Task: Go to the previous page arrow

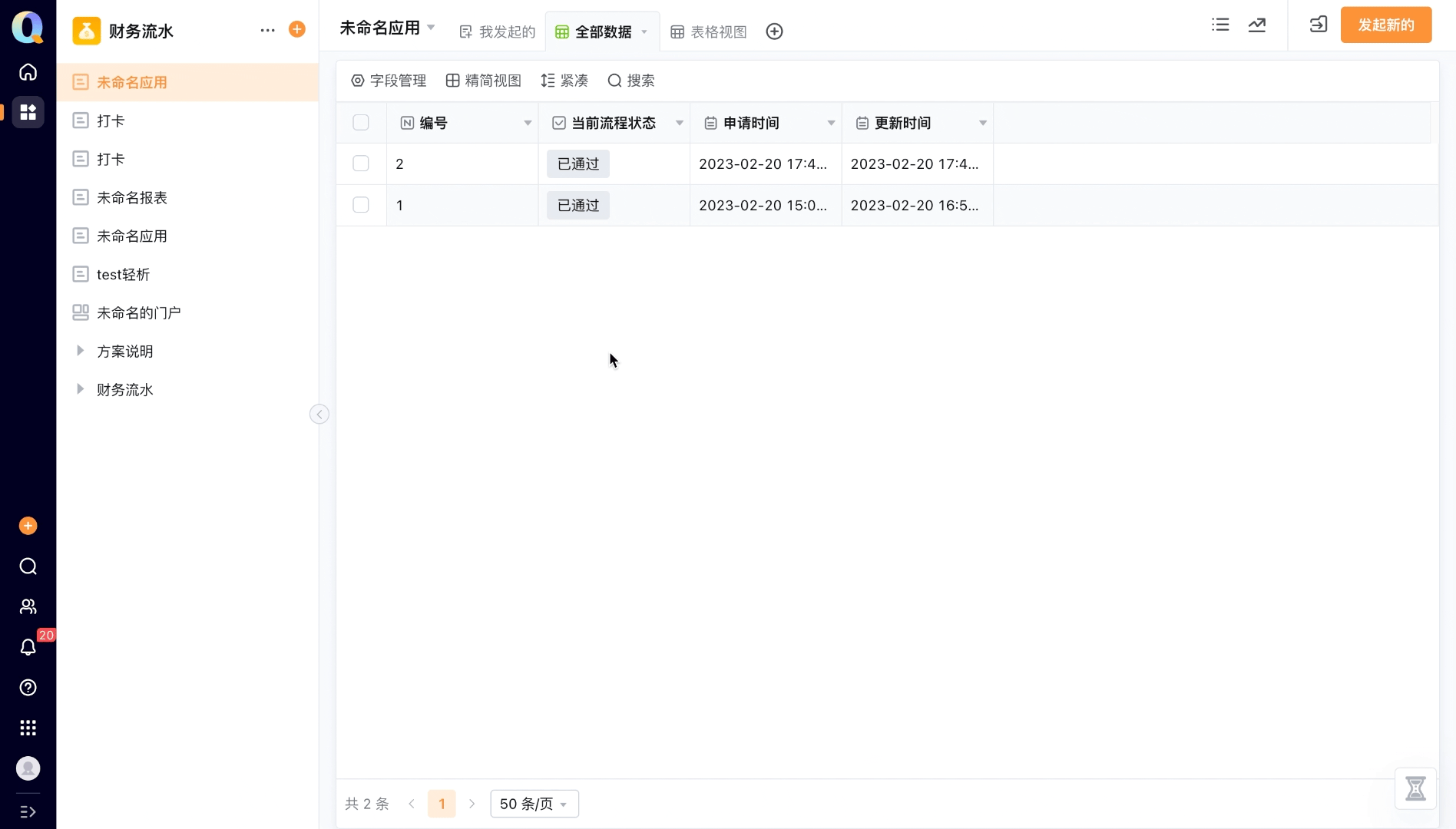Action: click(x=412, y=804)
